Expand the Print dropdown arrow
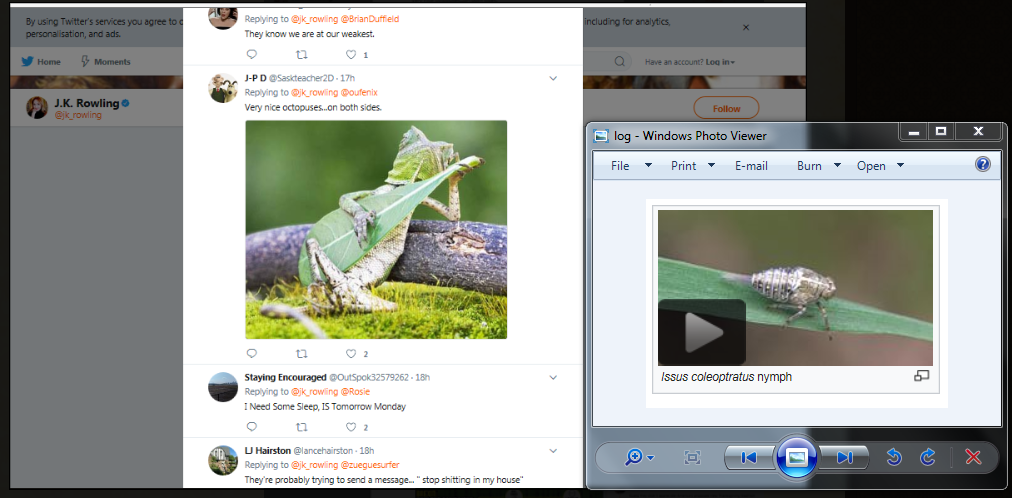 click(x=711, y=165)
